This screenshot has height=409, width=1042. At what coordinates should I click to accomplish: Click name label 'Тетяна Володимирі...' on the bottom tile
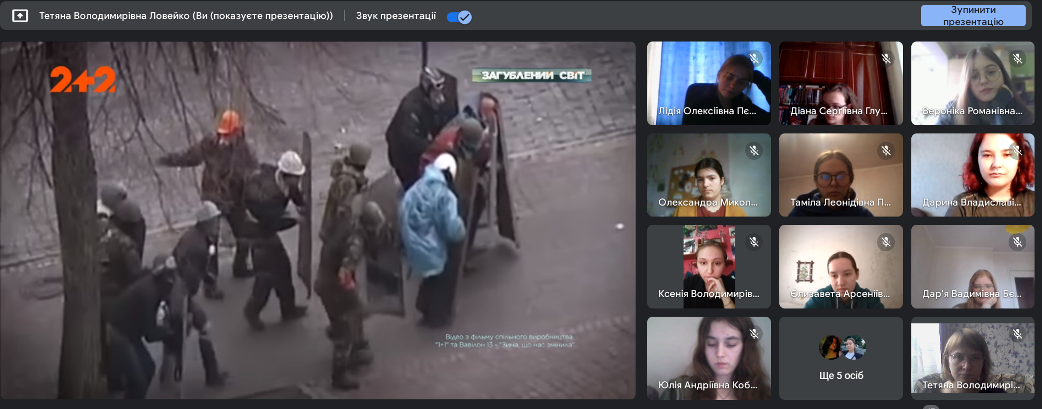(972, 385)
